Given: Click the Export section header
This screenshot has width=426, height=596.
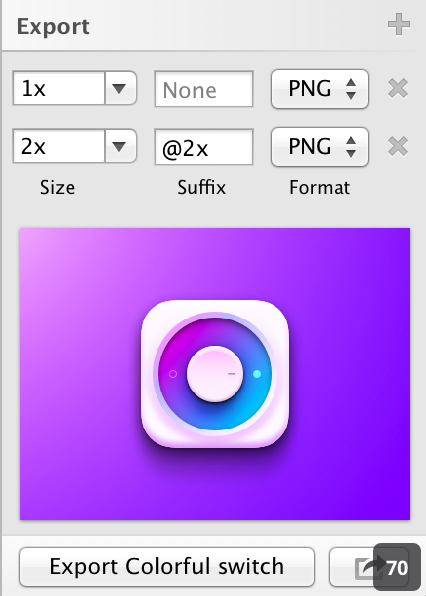Looking at the screenshot, I should (53, 27).
